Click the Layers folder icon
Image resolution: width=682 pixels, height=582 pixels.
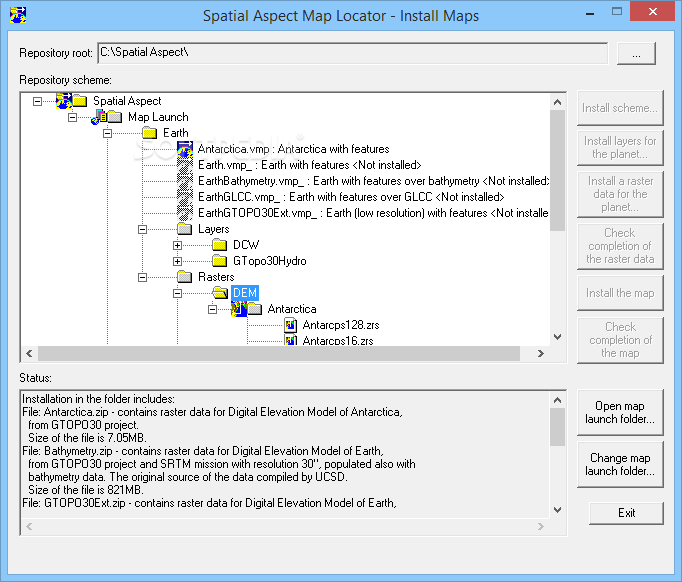[185, 229]
